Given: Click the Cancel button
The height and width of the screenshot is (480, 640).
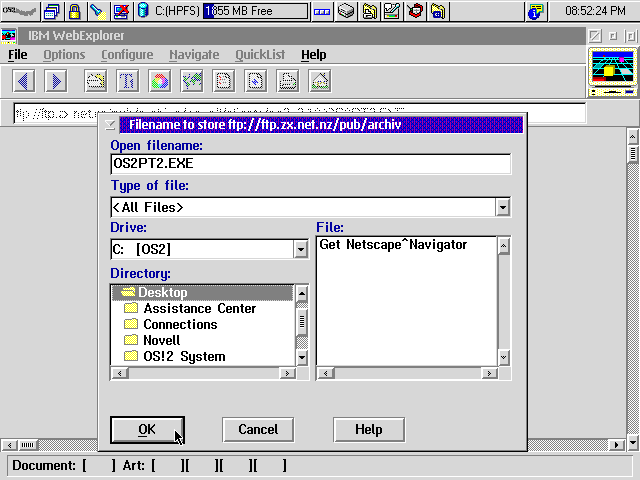Looking at the screenshot, I should 258,429.
